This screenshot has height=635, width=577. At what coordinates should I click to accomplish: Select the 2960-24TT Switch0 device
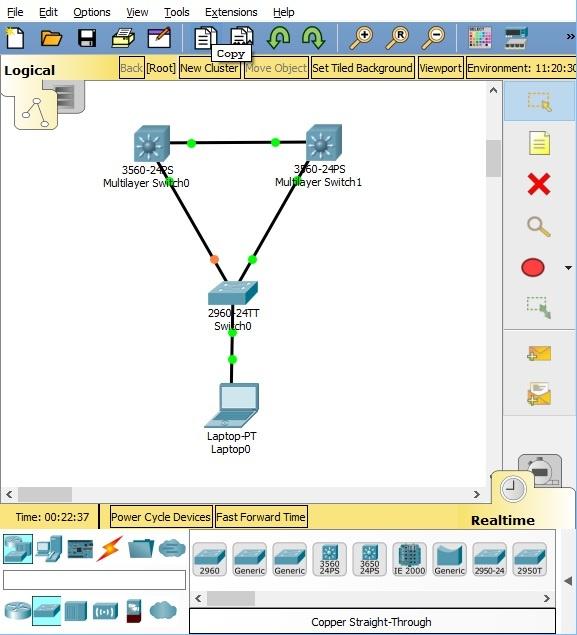pos(233,293)
